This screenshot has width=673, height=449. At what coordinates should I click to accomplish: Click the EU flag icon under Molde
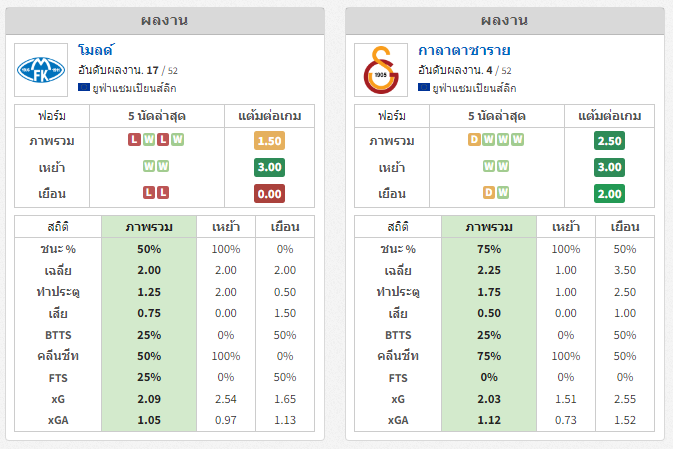tap(84, 88)
